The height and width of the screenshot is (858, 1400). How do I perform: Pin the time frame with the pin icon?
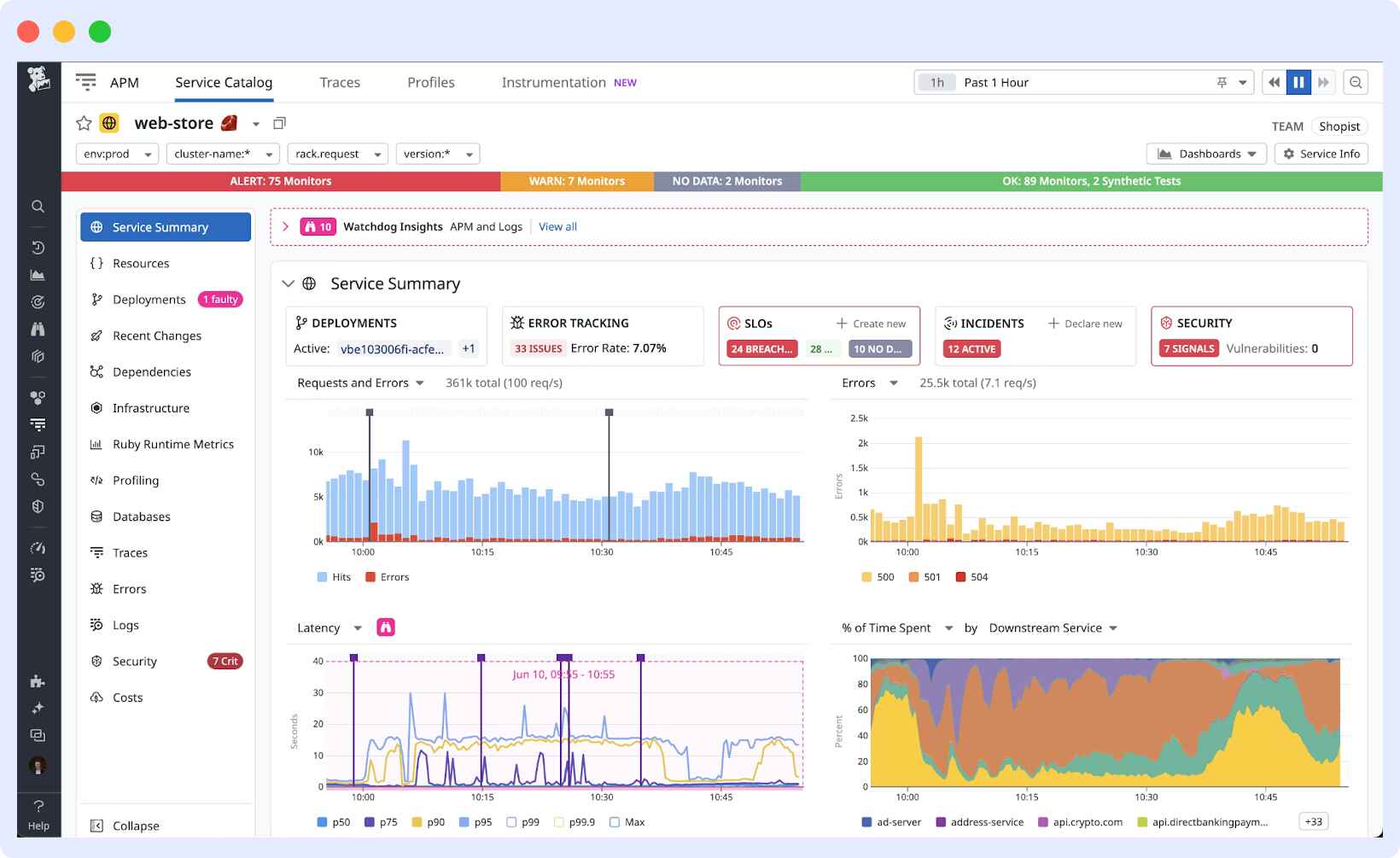1221,82
